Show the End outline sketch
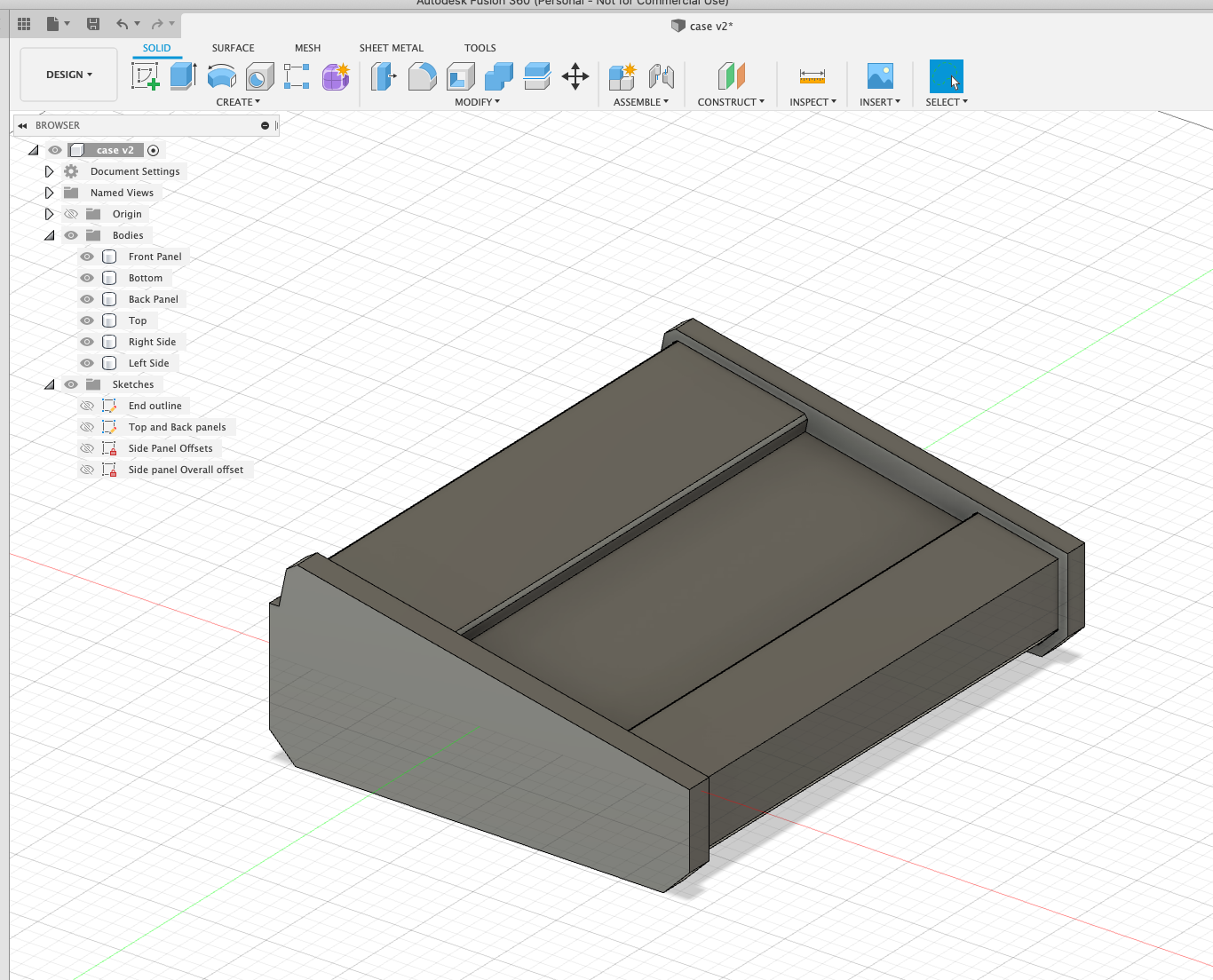 point(86,405)
